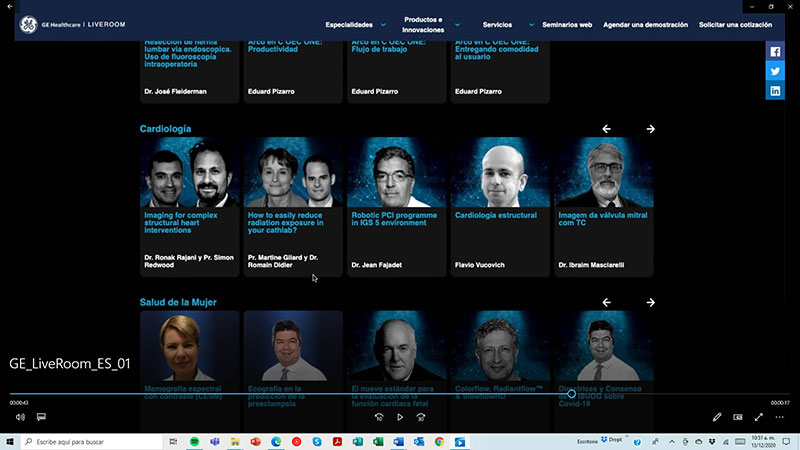Open the pencil edit tool
800x450 pixels.
(x=717, y=417)
